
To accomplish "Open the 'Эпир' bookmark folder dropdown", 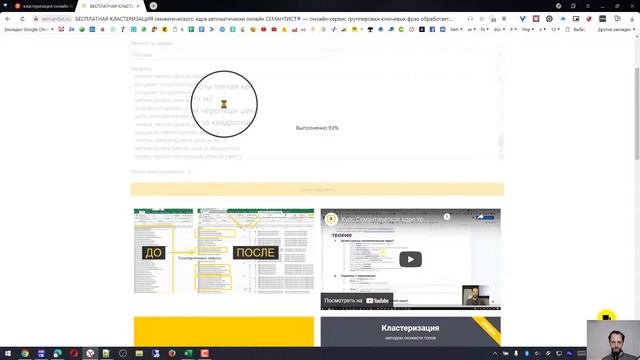I will [527, 29].
